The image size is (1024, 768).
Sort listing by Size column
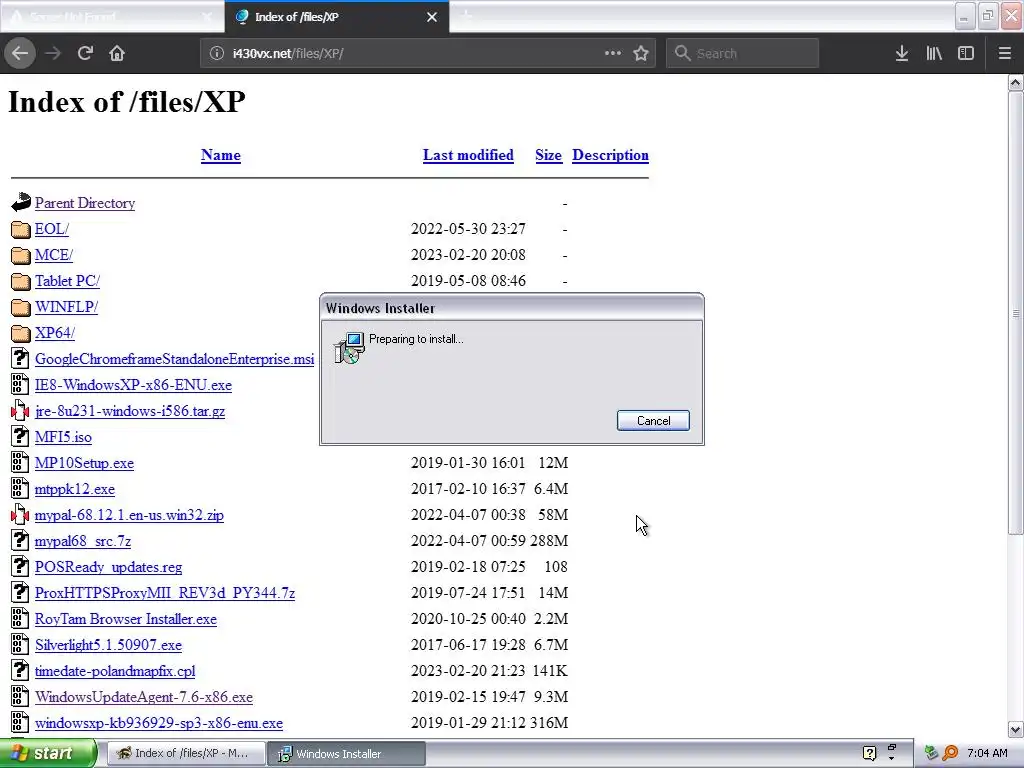click(549, 155)
